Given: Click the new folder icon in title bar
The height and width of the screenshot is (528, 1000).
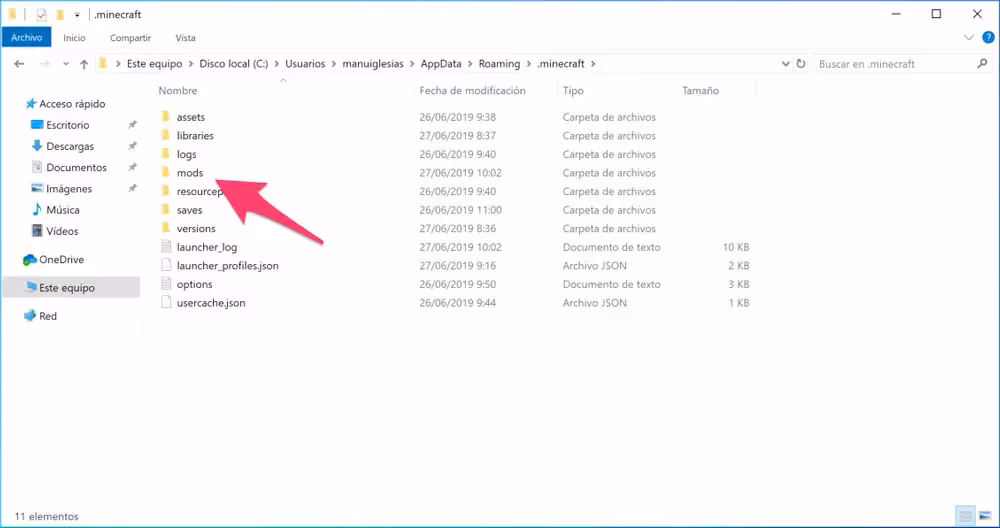Looking at the screenshot, I should tap(60, 14).
